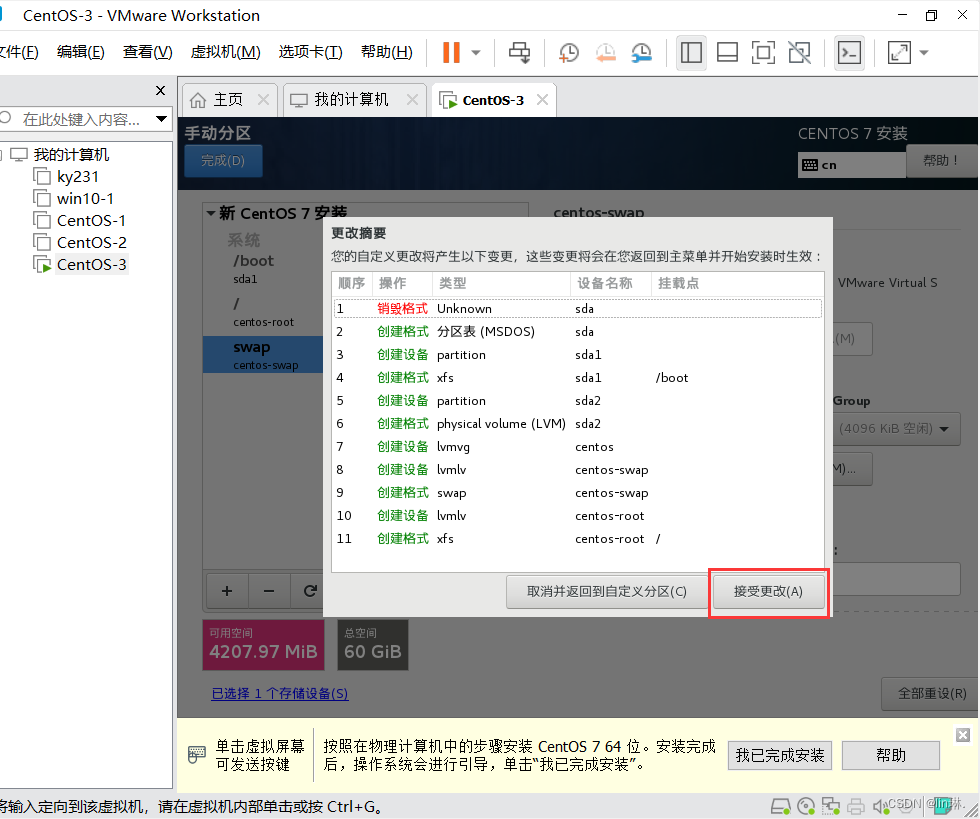This screenshot has width=980, height=819.
Task: Select row 1 销毁格式 Unknown sda
Action: pyautogui.click(x=578, y=309)
